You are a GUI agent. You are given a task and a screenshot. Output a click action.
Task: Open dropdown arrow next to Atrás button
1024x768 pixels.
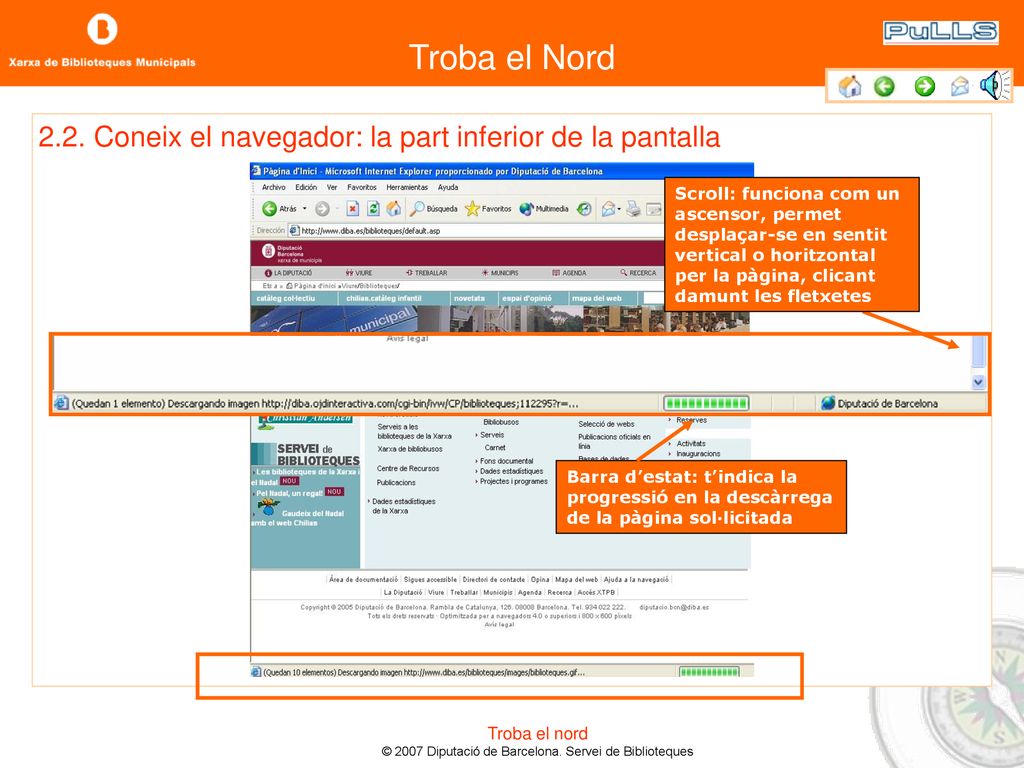pyautogui.click(x=304, y=208)
